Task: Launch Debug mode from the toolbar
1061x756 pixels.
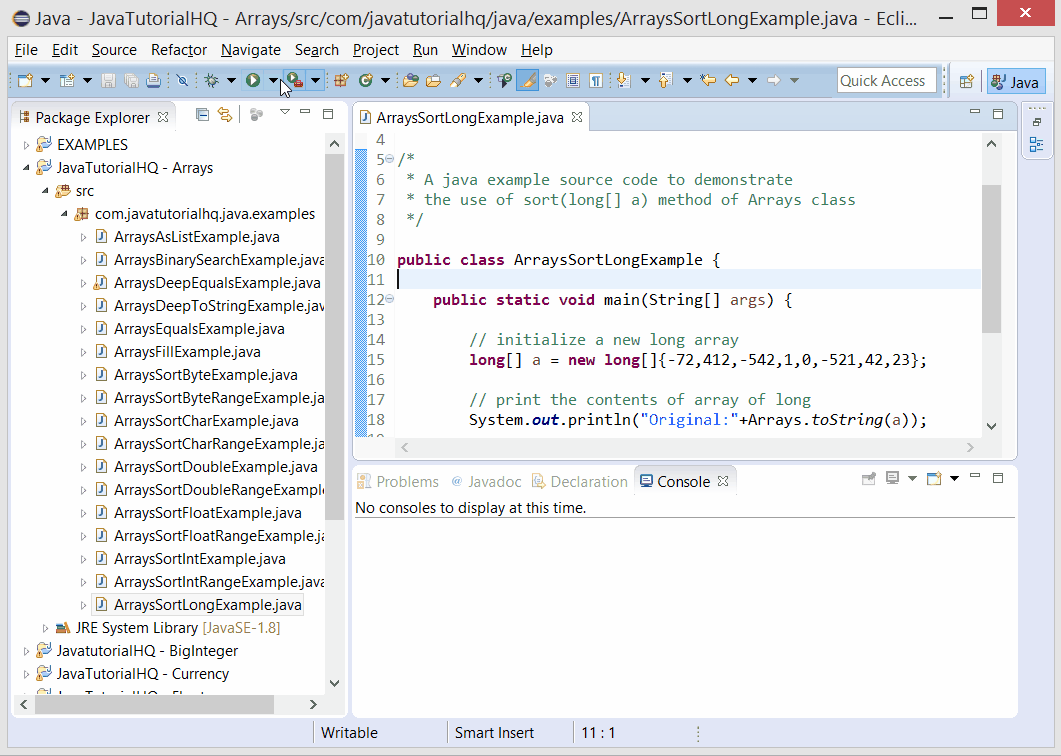Action: (212, 80)
